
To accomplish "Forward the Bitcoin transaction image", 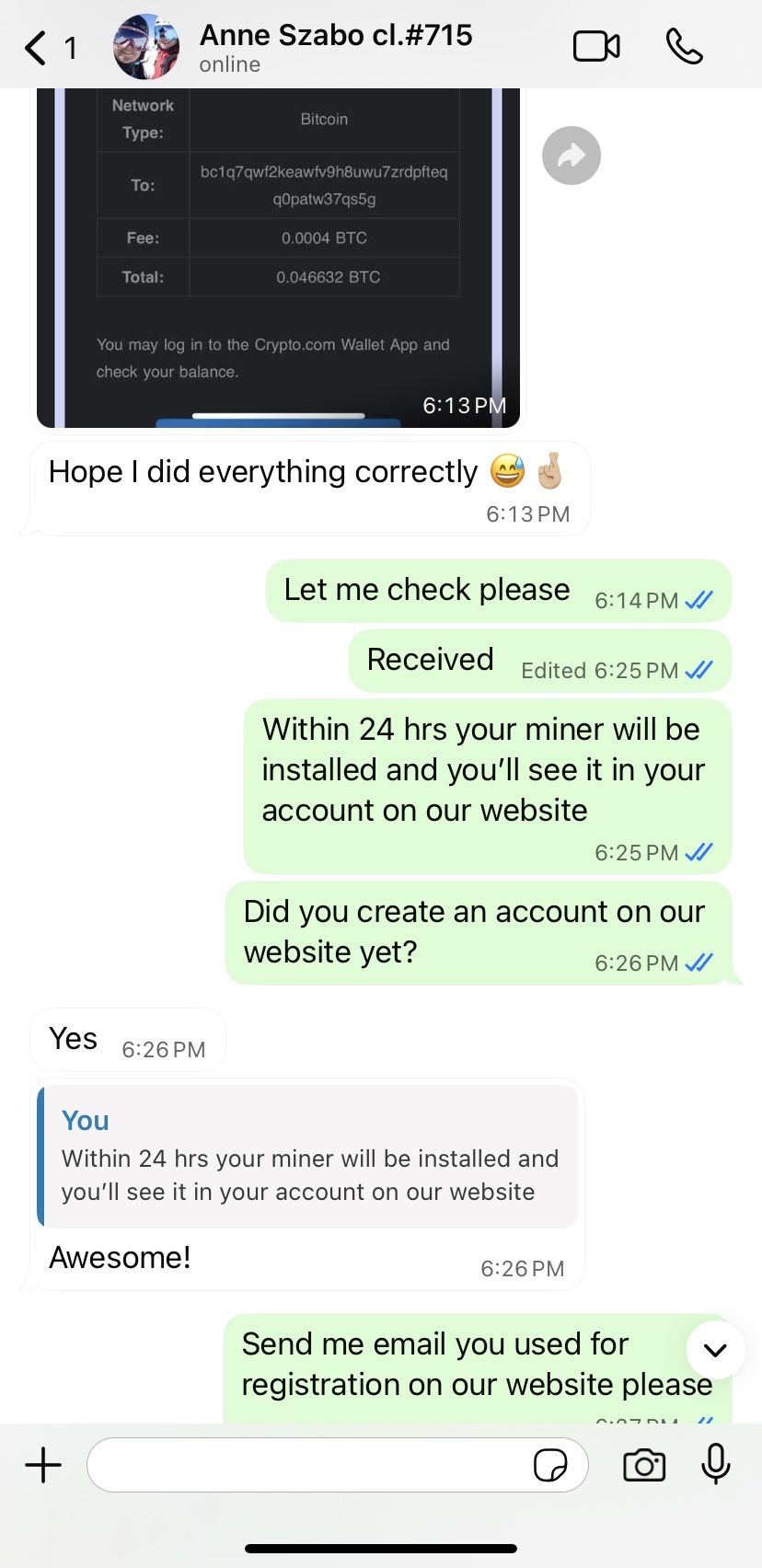I will point(571,156).
